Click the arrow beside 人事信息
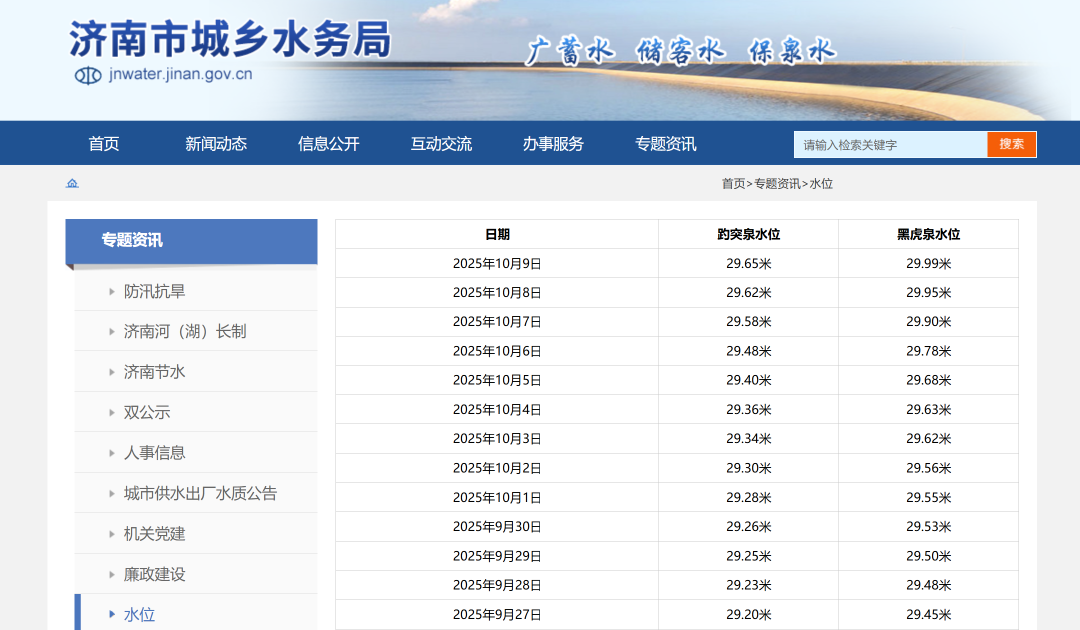This screenshot has width=1080, height=630. [x=112, y=453]
